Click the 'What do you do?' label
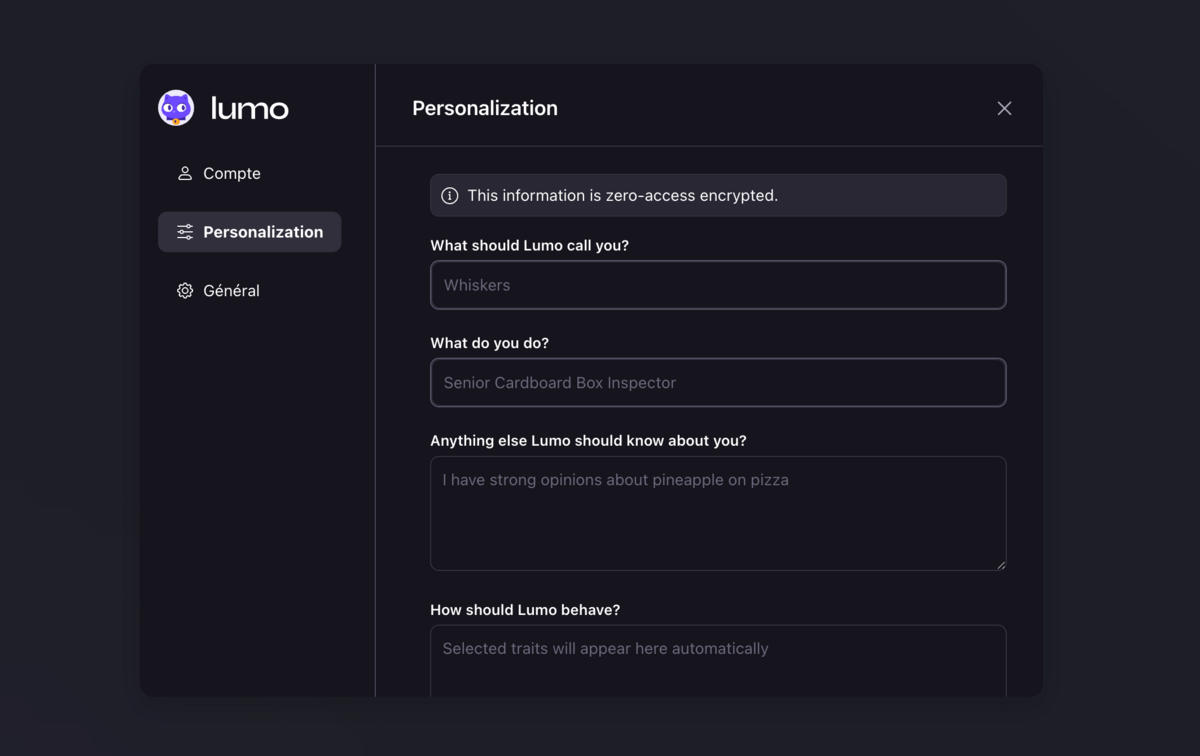This screenshot has width=1200, height=756. 489,343
